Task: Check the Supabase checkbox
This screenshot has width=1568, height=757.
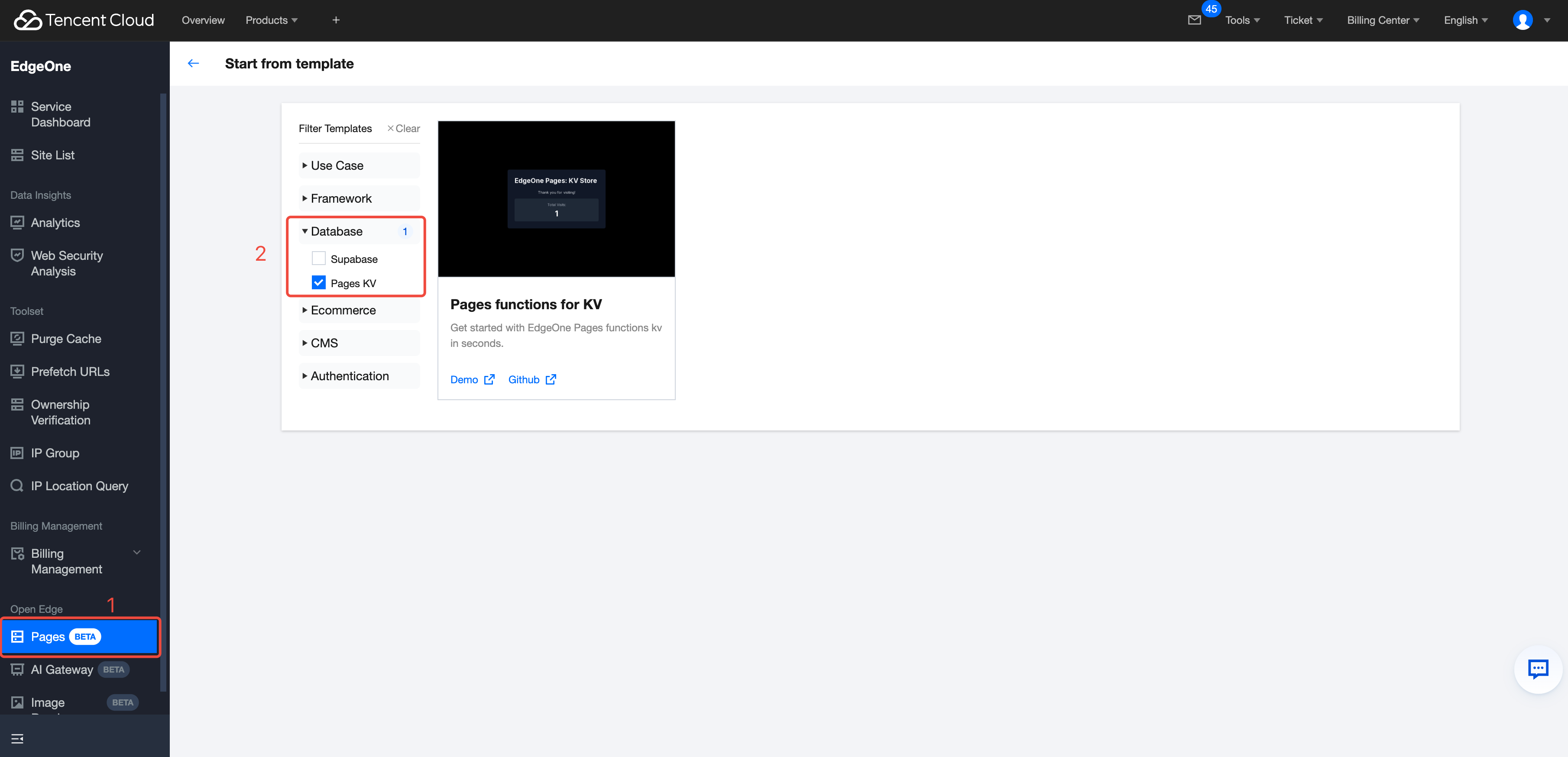Action: tap(318, 259)
